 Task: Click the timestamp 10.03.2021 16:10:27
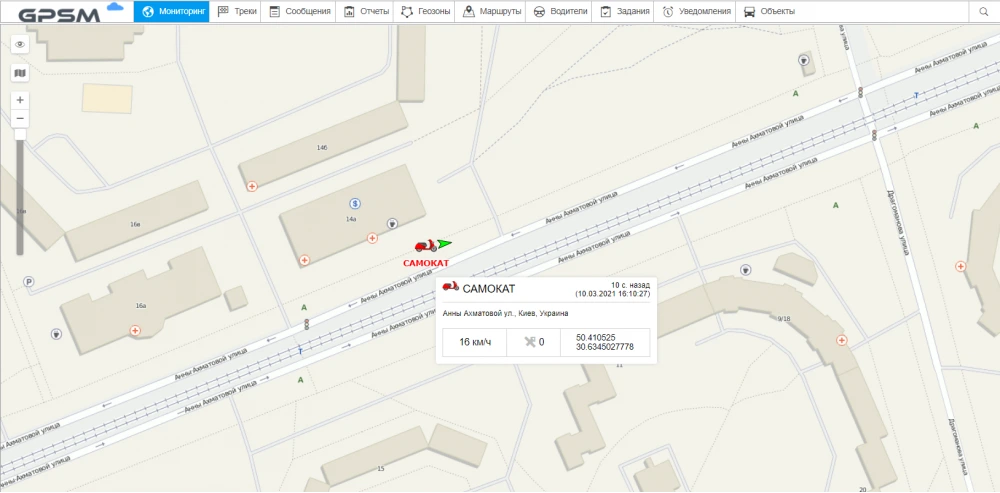pyautogui.click(x=612, y=294)
